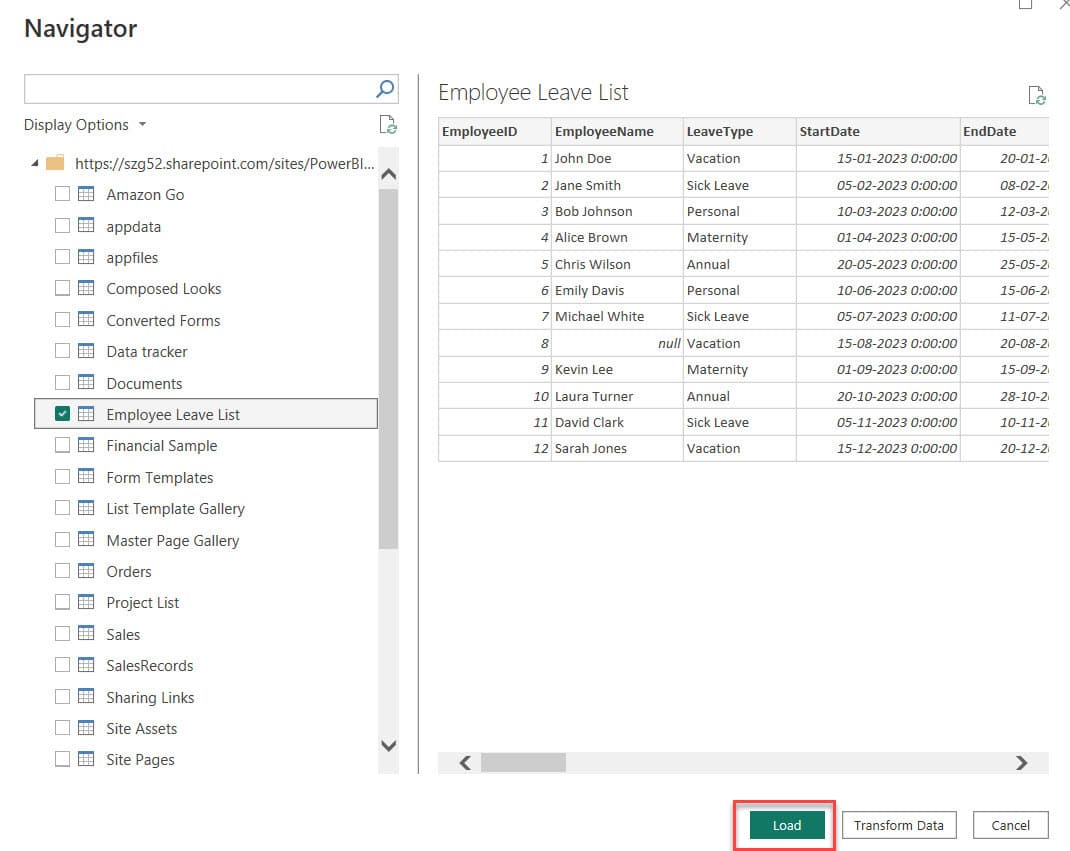
Task: Click the Amazon Go table icon
Action: tap(86, 194)
